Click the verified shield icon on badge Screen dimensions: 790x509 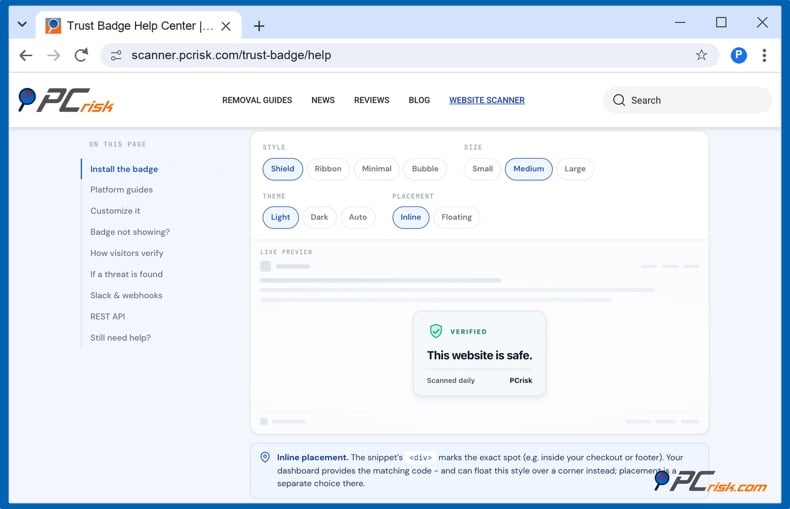point(436,331)
